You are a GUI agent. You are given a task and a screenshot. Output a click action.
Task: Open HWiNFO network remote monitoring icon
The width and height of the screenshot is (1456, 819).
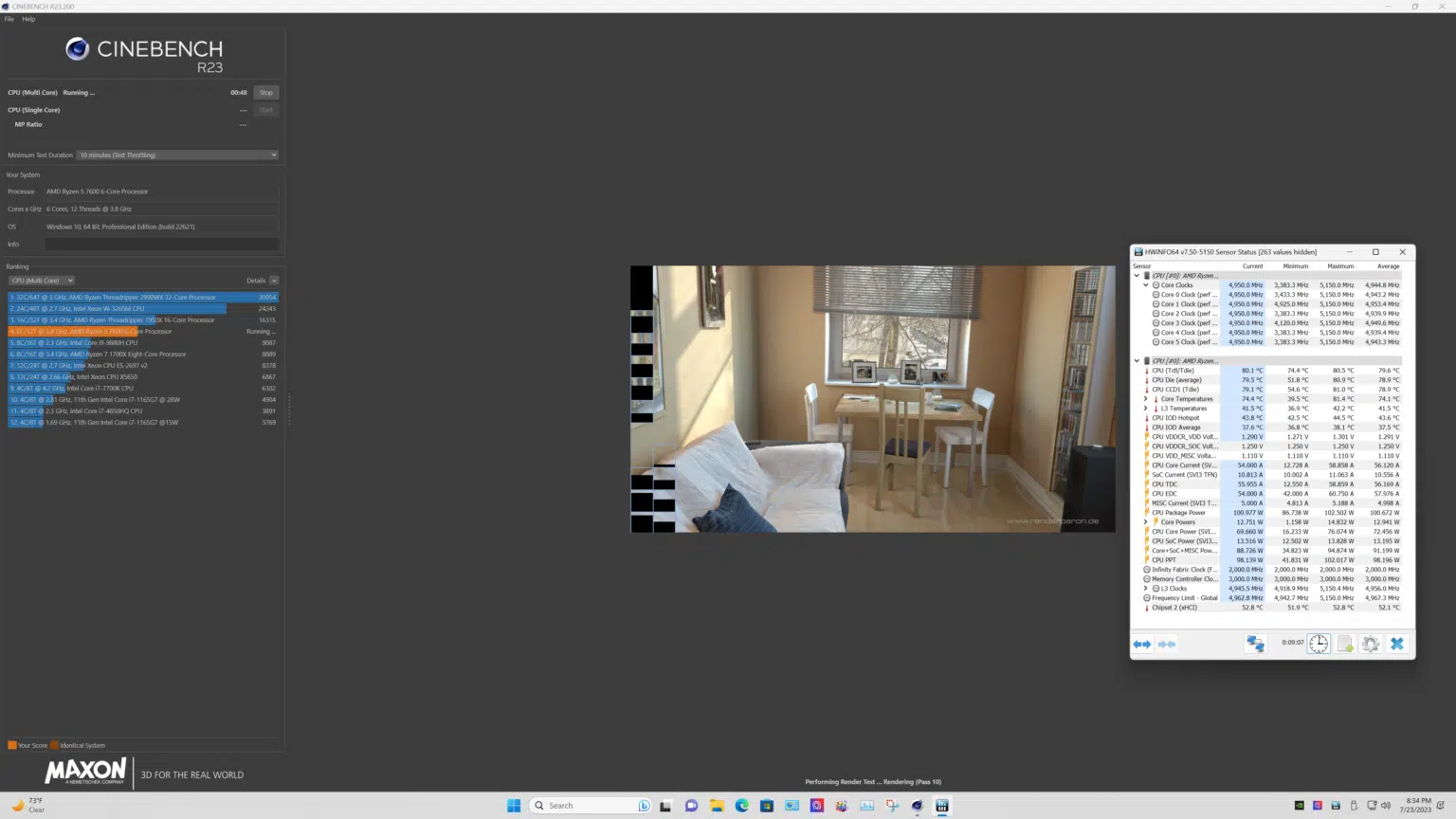tap(1255, 644)
